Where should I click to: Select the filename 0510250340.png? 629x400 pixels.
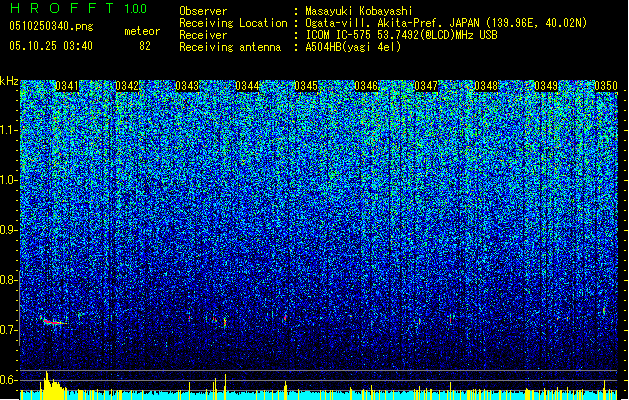coord(51,26)
